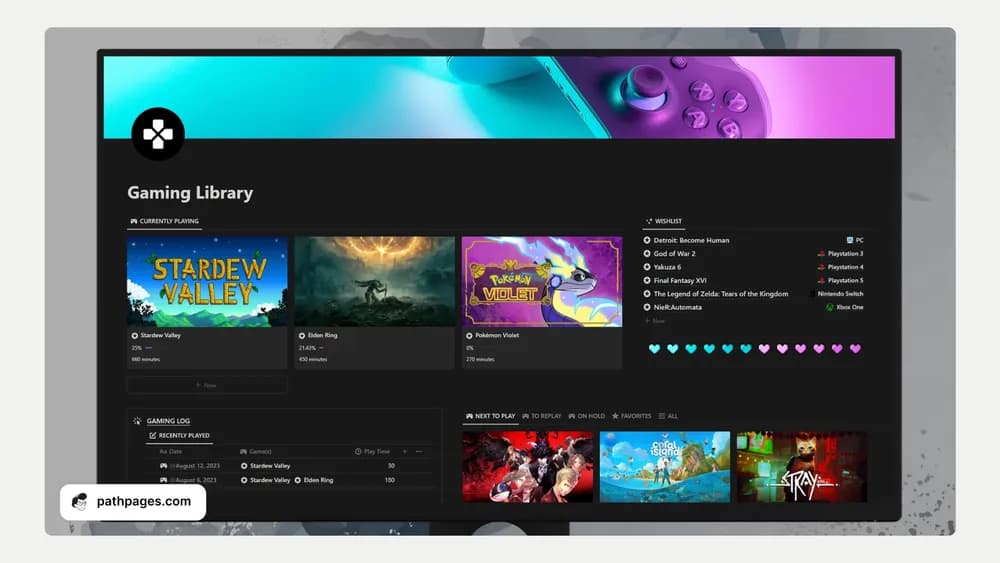The image size is (1000, 563).
Task: Open the Pokémon Violet card title
Action: tap(497, 335)
